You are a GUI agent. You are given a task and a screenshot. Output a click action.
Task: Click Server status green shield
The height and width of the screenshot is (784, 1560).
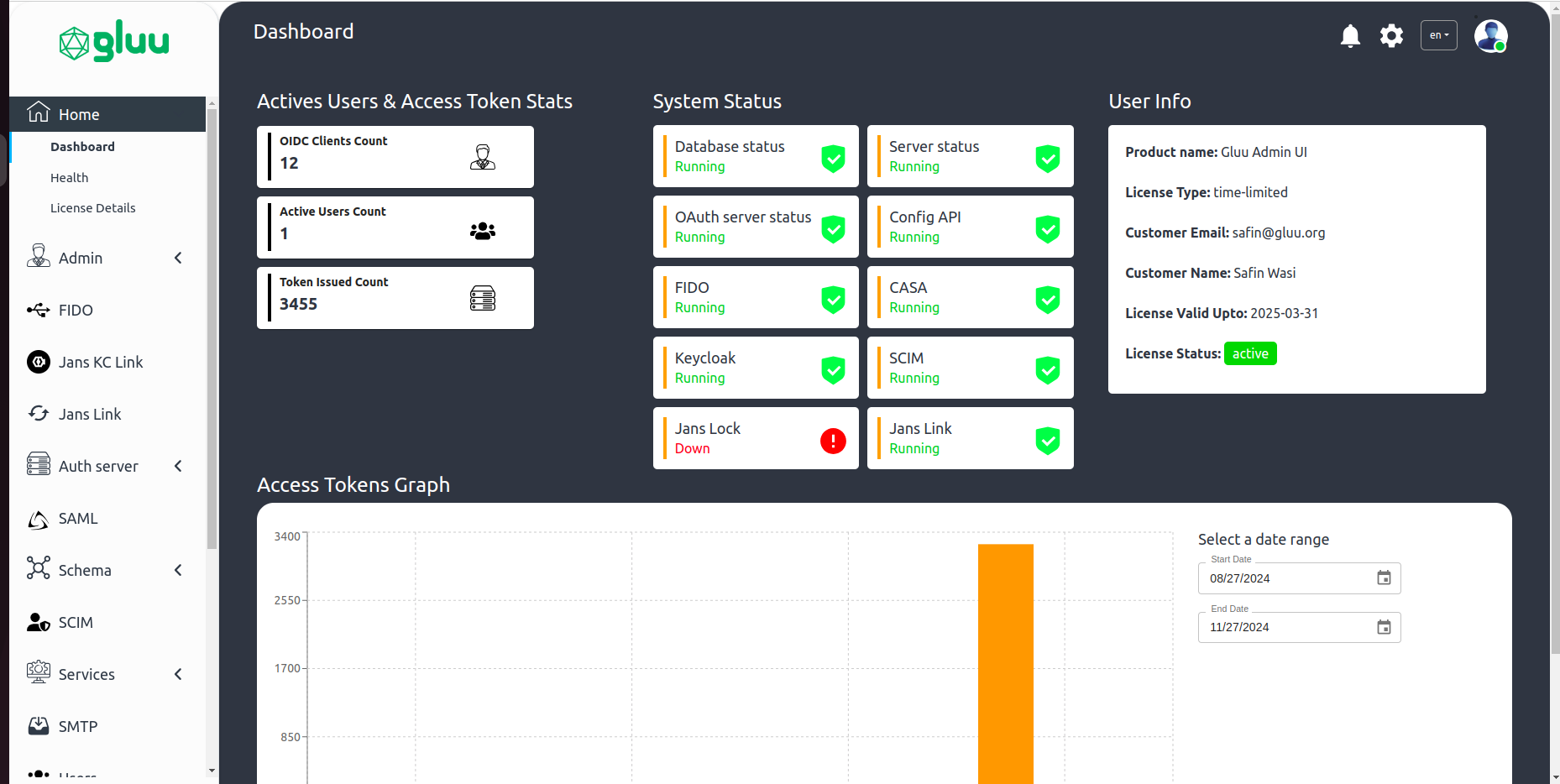[x=1048, y=158]
